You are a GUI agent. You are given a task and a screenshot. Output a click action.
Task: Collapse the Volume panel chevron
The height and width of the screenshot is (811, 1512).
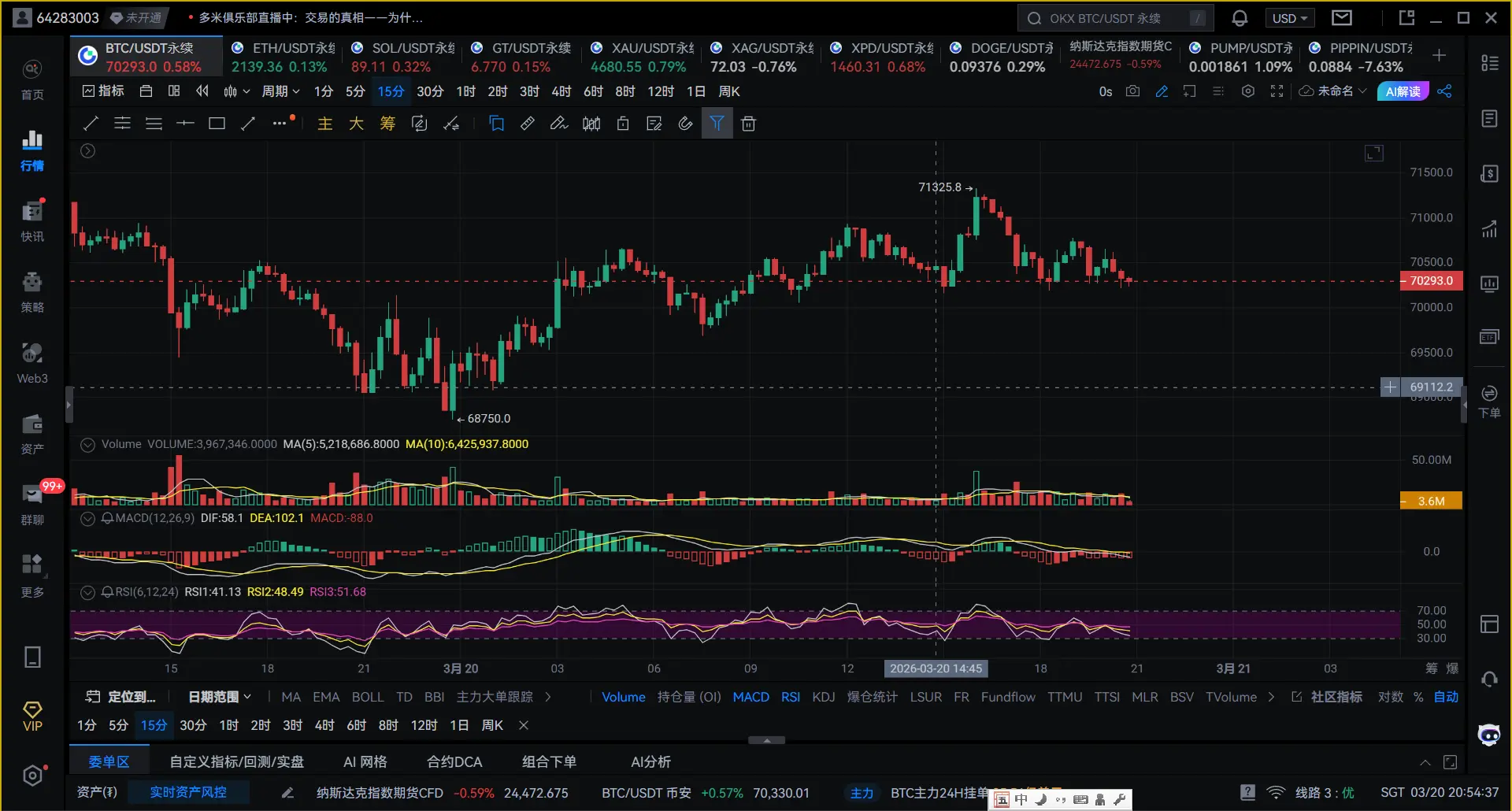(x=88, y=445)
